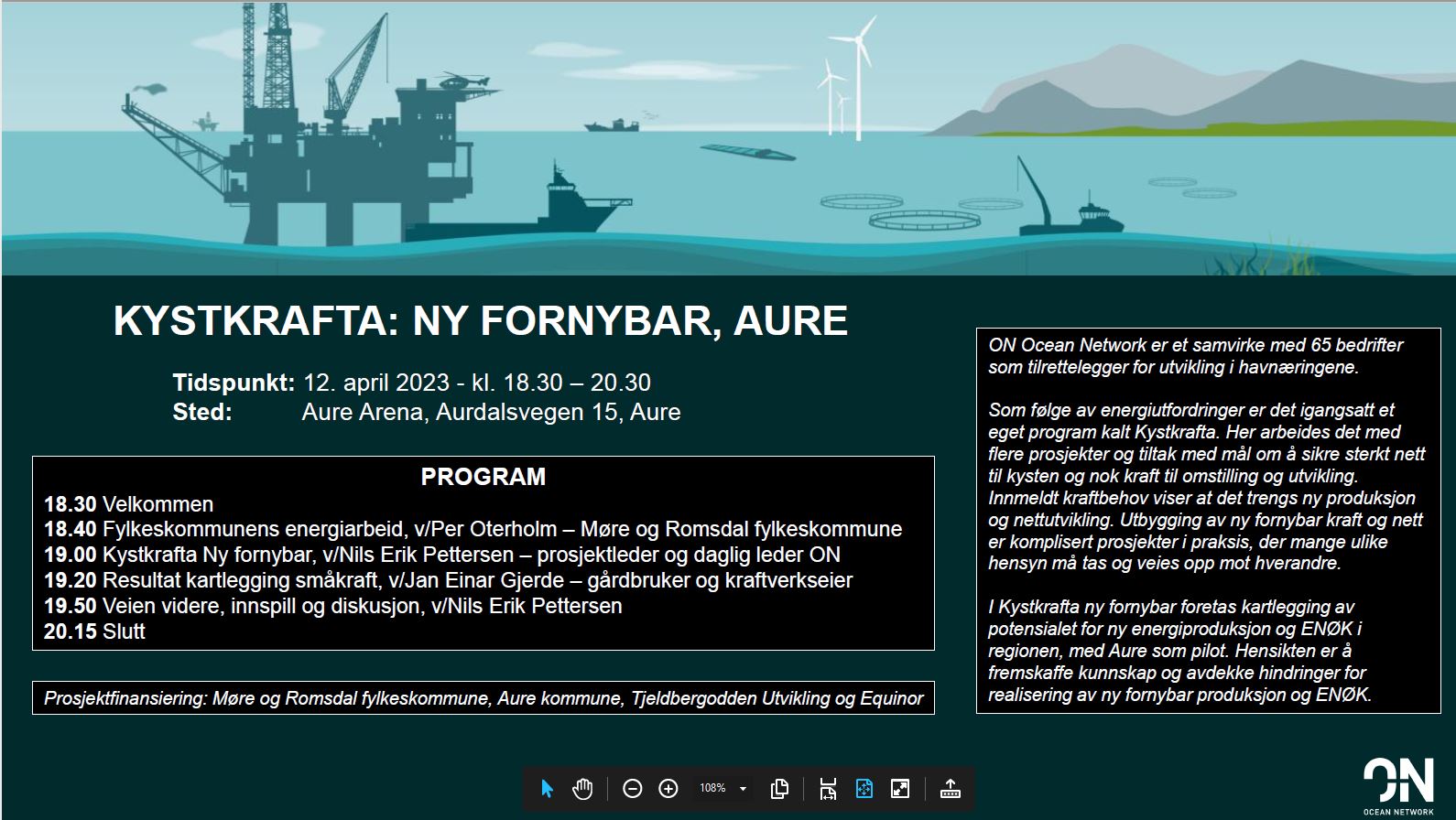Click the 'PROGRAM' heading
This screenshot has height=820, width=1456.
click(484, 477)
